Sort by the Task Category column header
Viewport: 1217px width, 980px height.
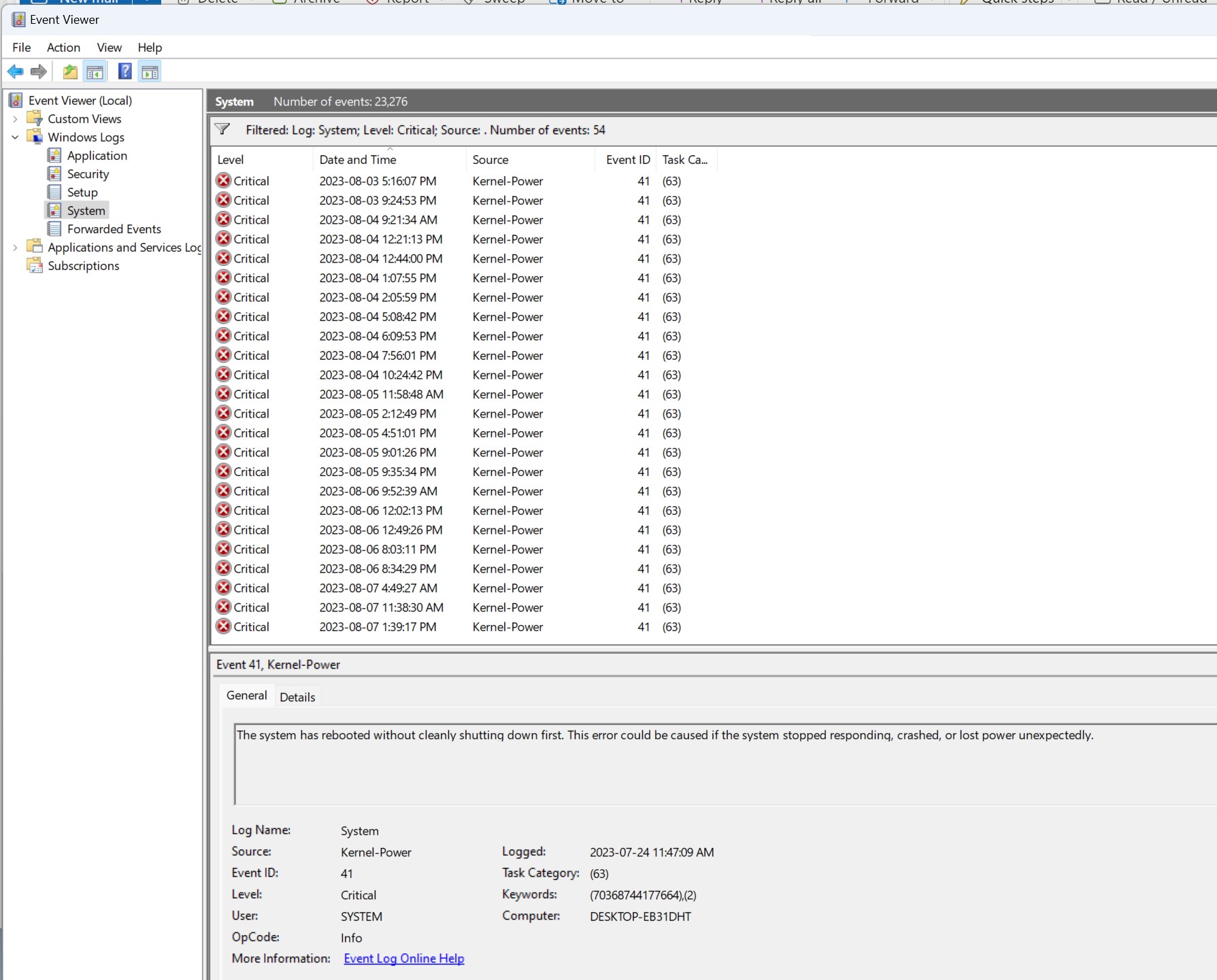click(686, 159)
